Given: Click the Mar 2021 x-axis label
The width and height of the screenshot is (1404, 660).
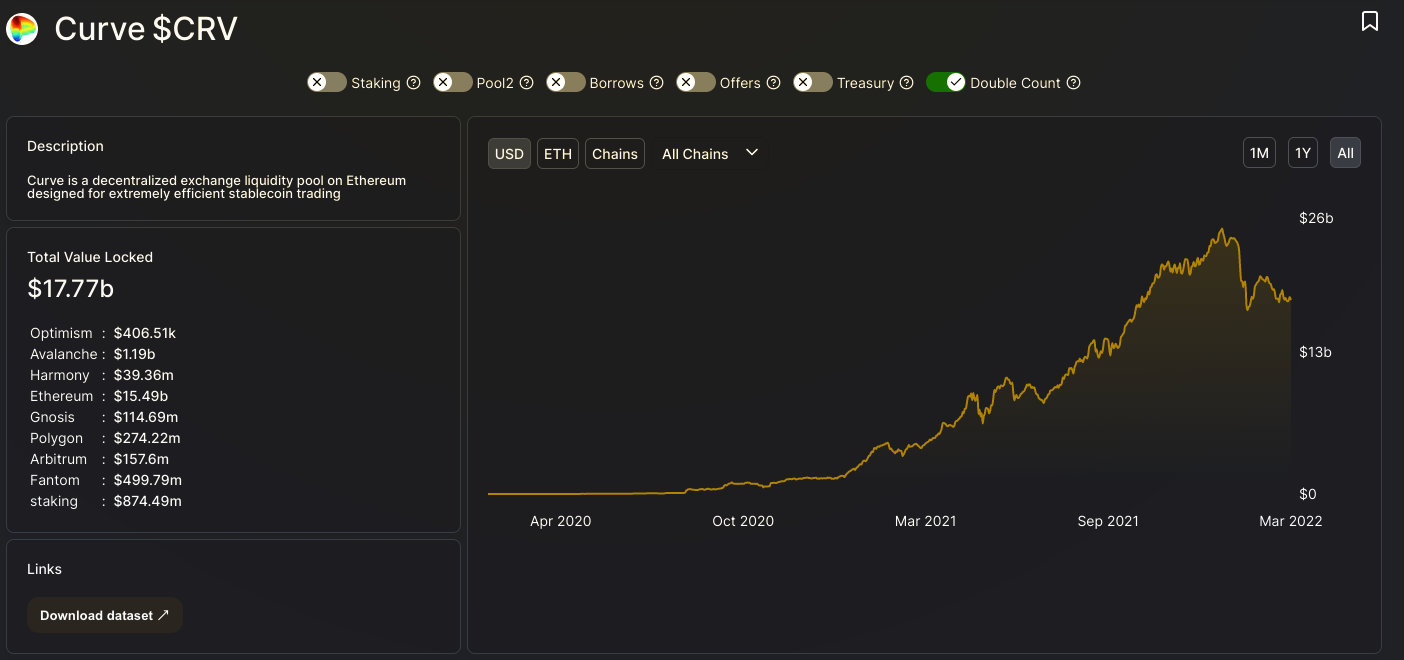Looking at the screenshot, I should point(925,521).
